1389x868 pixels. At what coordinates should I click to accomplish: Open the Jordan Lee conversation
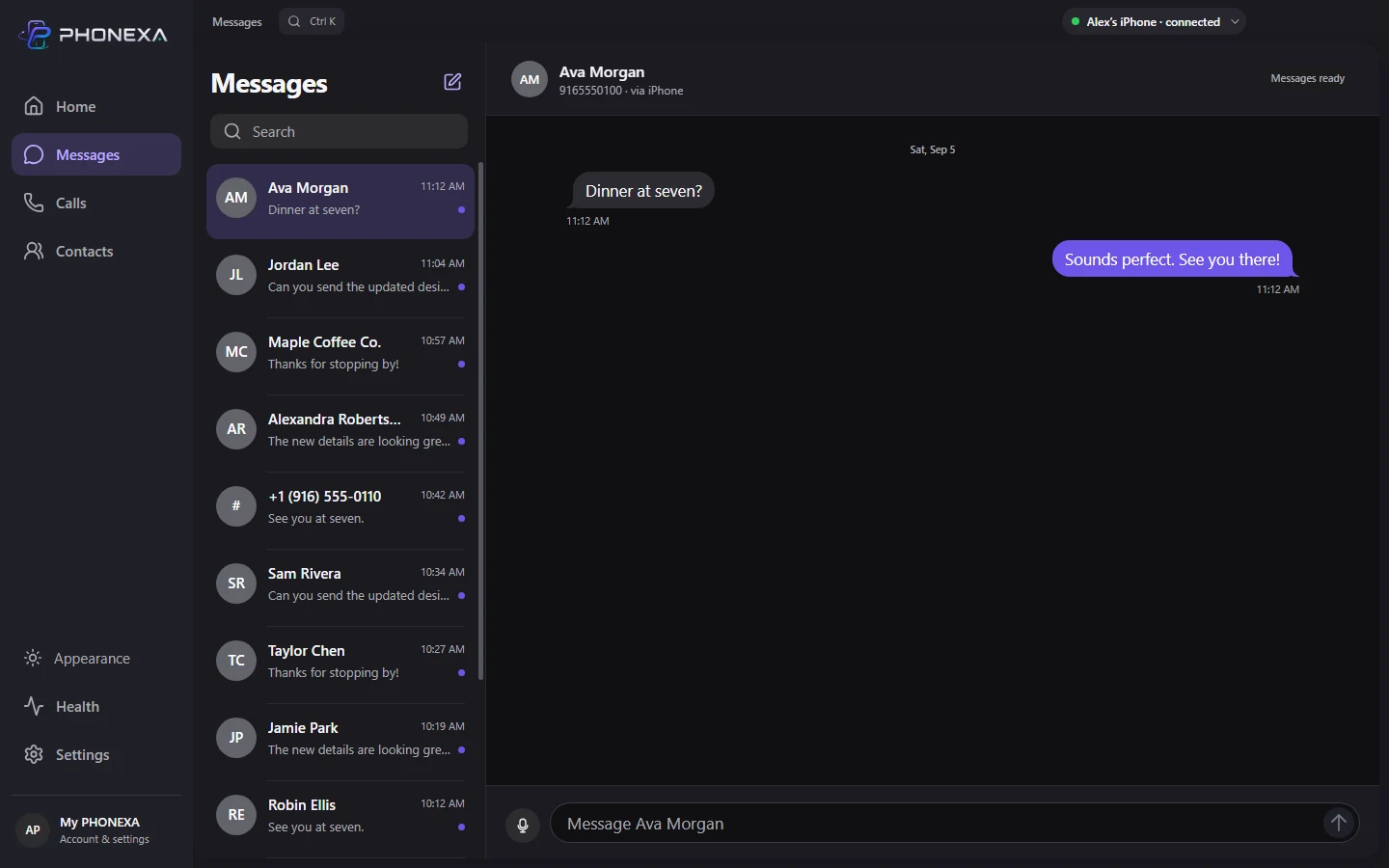click(340, 278)
